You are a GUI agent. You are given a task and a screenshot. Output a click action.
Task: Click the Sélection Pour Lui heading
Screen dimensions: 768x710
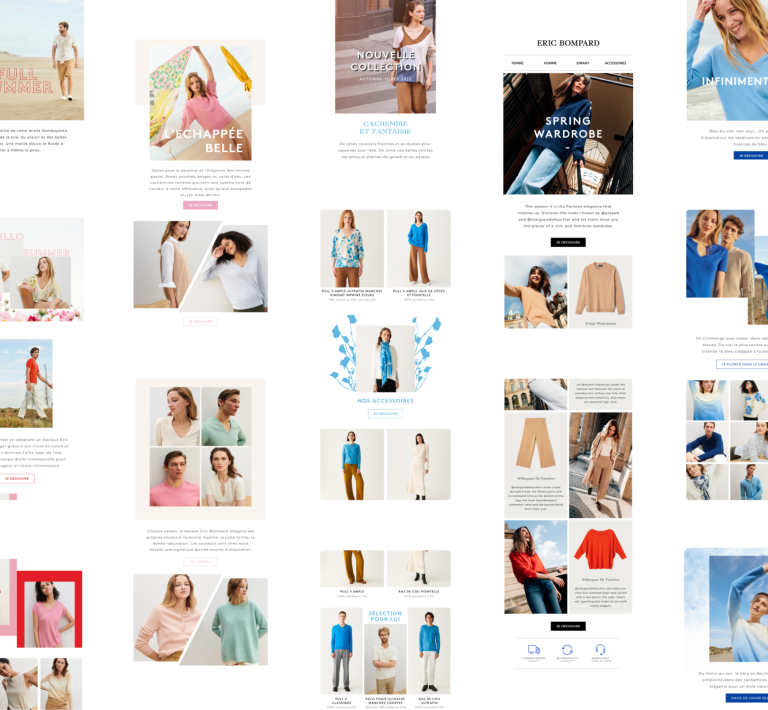click(x=385, y=617)
